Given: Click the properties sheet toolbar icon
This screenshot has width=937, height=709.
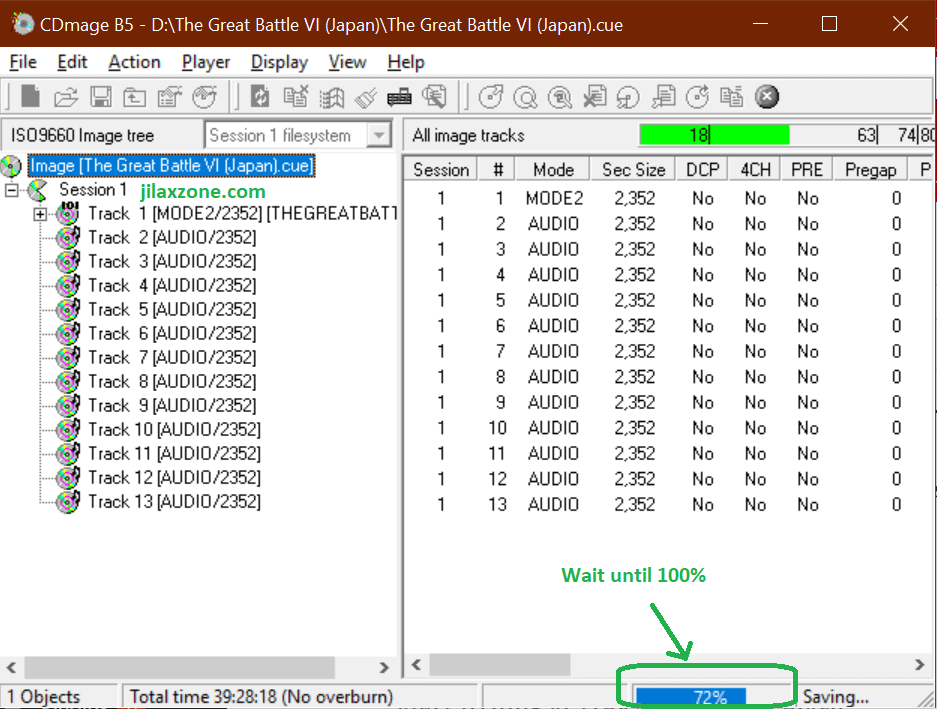Looking at the screenshot, I should (169, 96).
